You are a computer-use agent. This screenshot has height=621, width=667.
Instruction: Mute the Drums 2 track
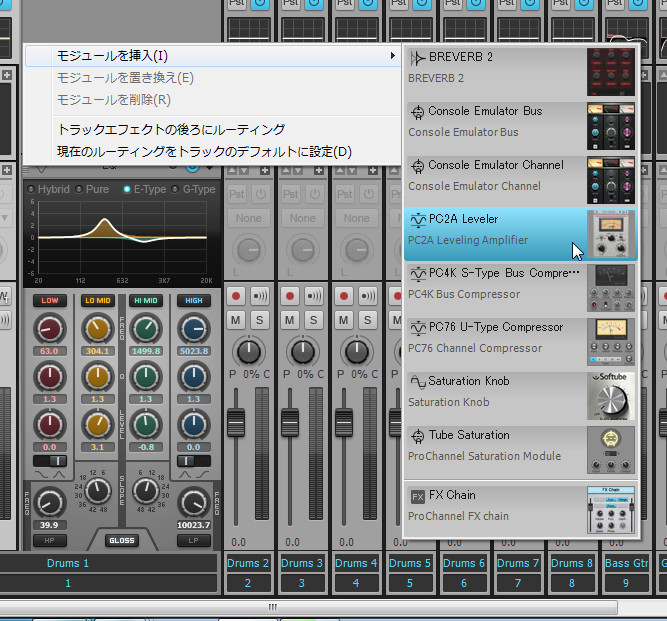pyautogui.click(x=236, y=320)
